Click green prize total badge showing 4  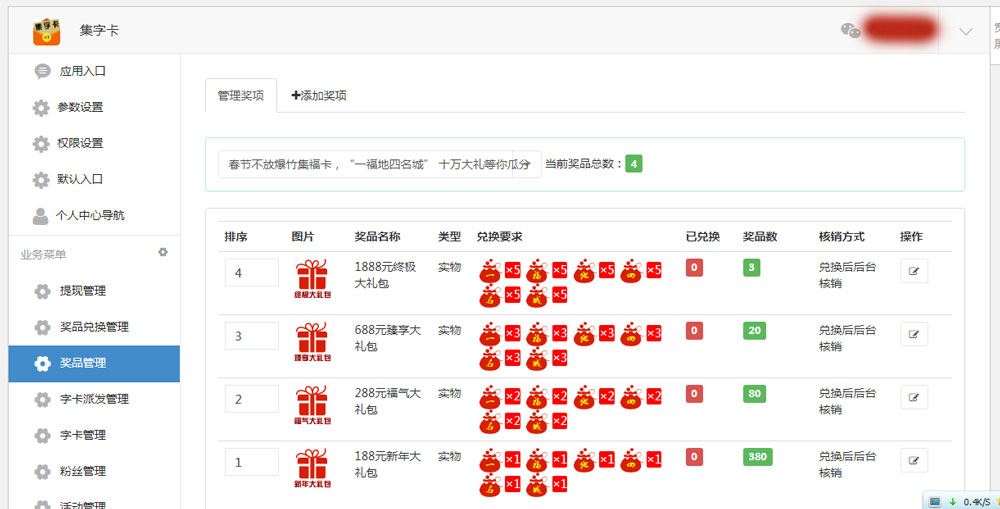pos(634,164)
